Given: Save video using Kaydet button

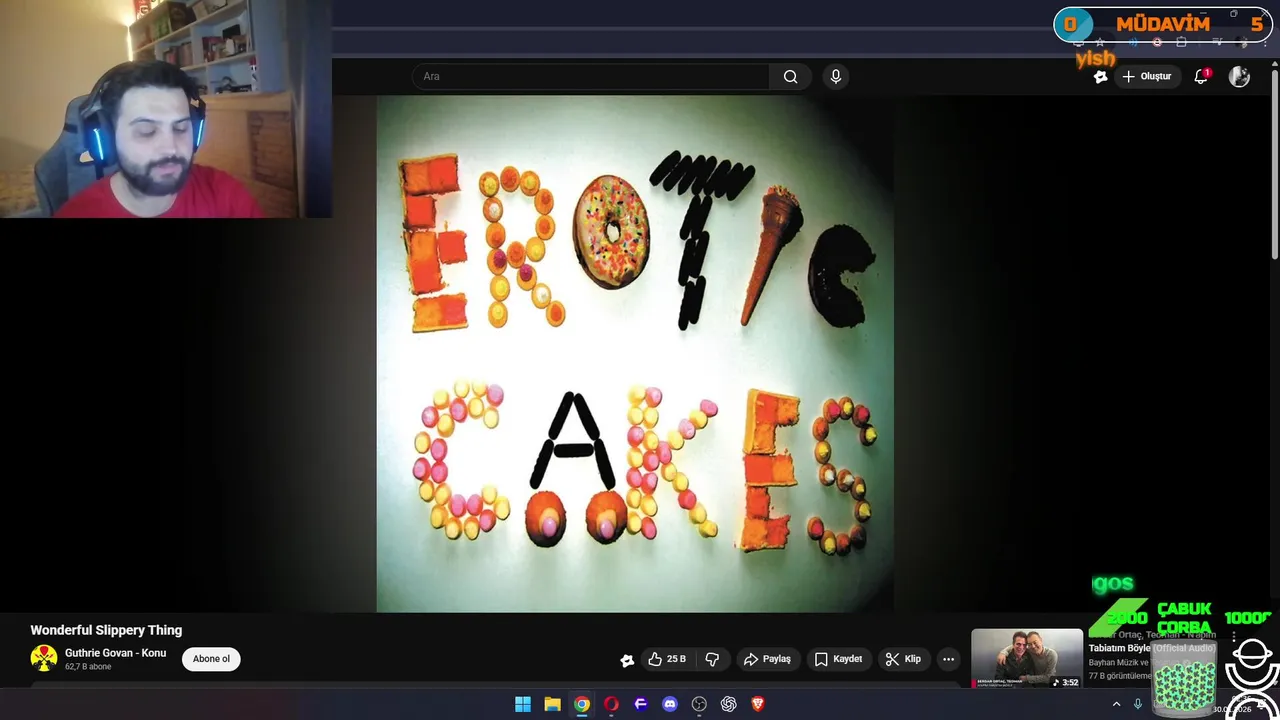Looking at the screenshot, I should coord(838,659).
